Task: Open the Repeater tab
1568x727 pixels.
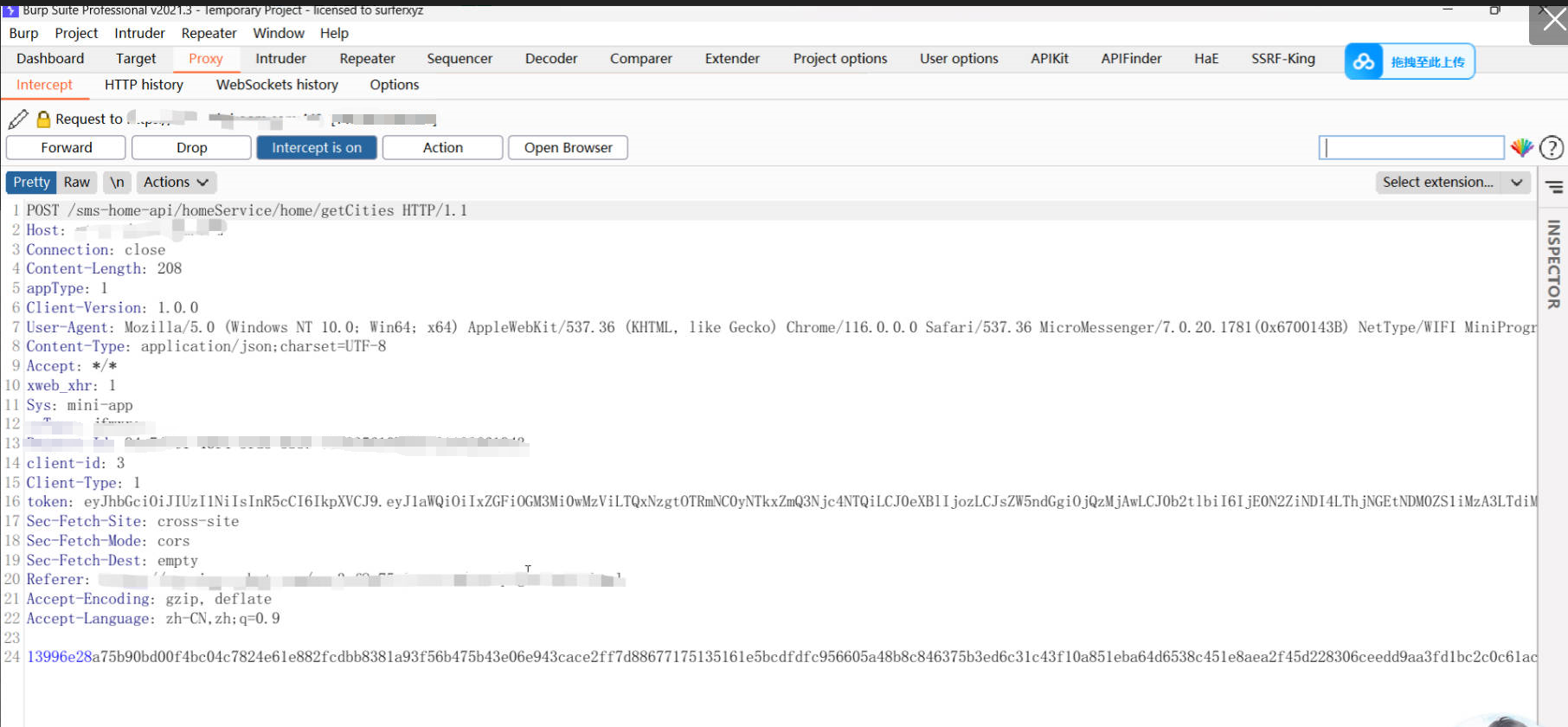Action: (367, 59)
